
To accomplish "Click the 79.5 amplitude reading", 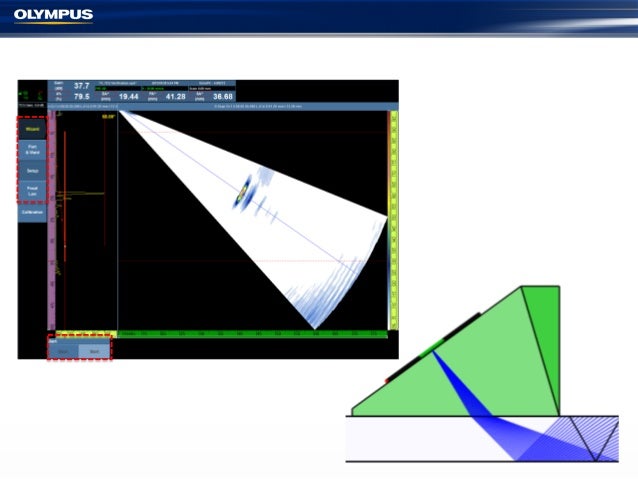I will click(x=81, y=96).
